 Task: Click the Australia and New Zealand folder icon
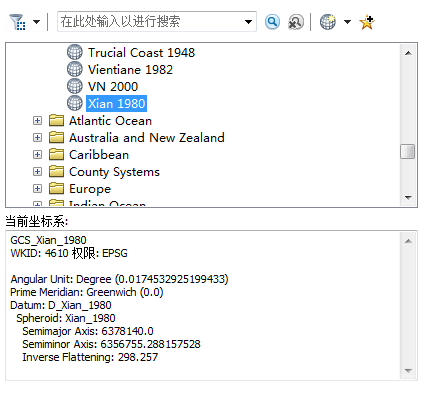point(56,137)
